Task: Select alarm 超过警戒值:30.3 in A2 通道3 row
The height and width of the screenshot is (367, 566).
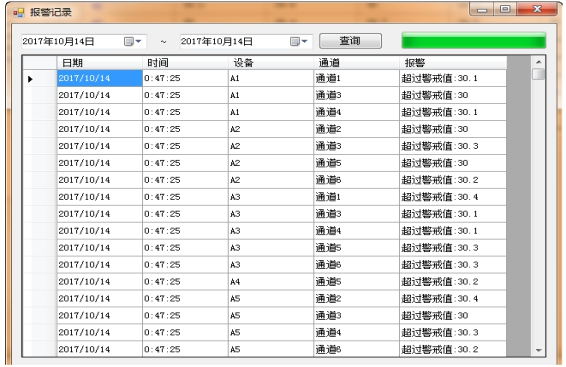Action: click(453, 146)
